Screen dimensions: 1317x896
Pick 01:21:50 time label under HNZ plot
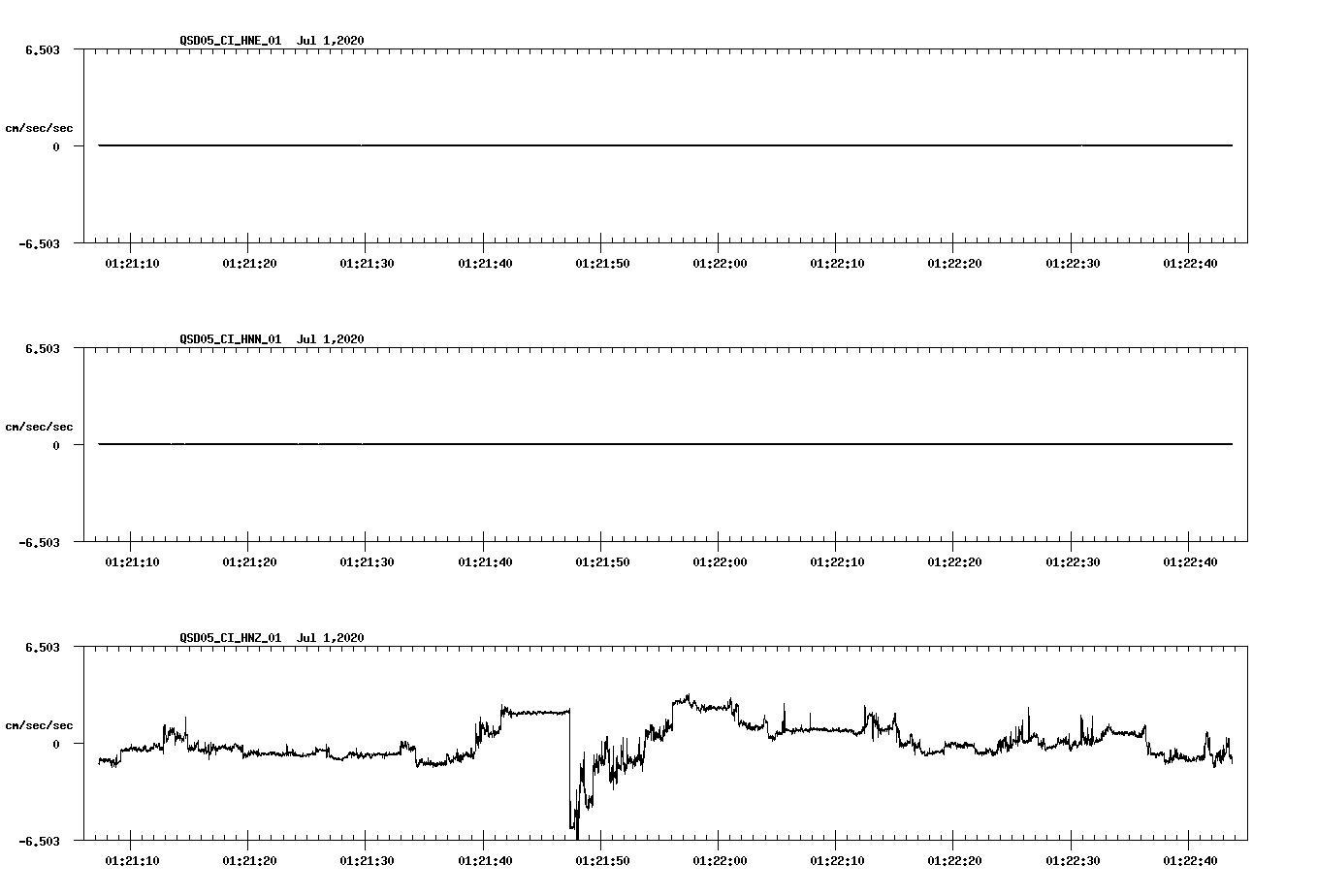click(602, 861)
